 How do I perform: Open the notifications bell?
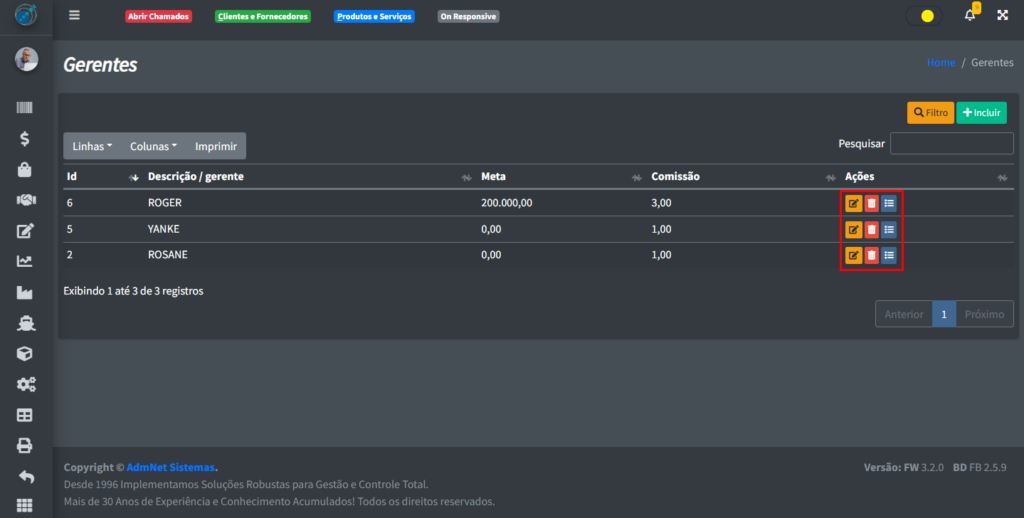click(969, 16)
